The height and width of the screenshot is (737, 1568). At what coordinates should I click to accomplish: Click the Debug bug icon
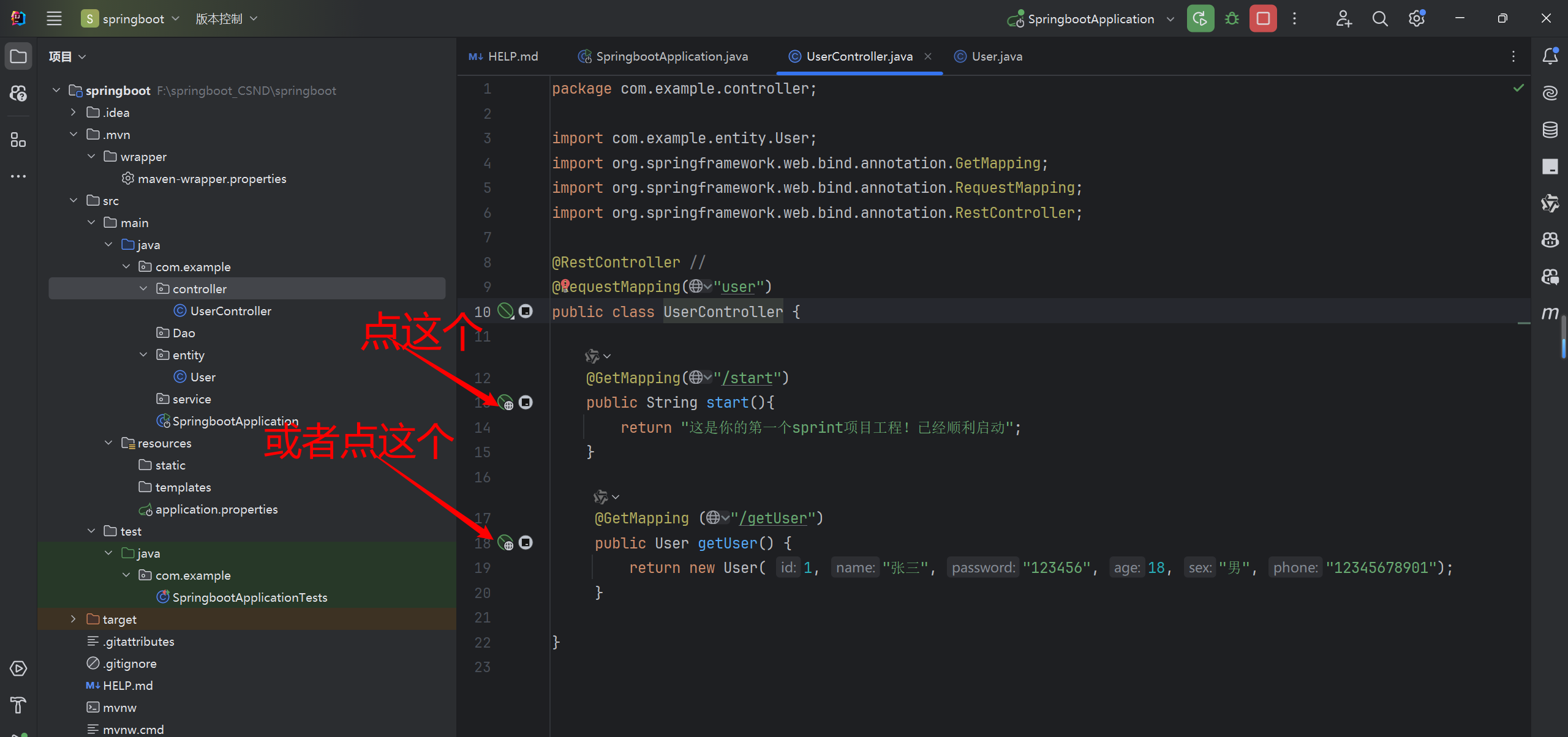pos(1232,19)
